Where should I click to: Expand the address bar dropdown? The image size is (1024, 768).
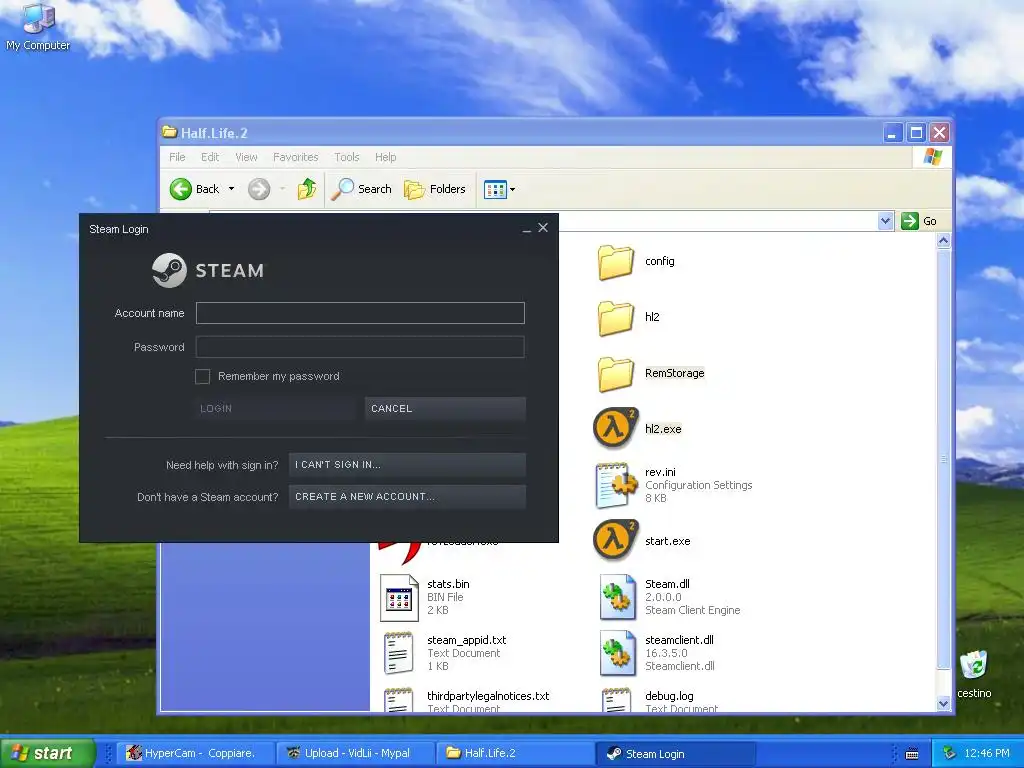[x=886, y=221]
